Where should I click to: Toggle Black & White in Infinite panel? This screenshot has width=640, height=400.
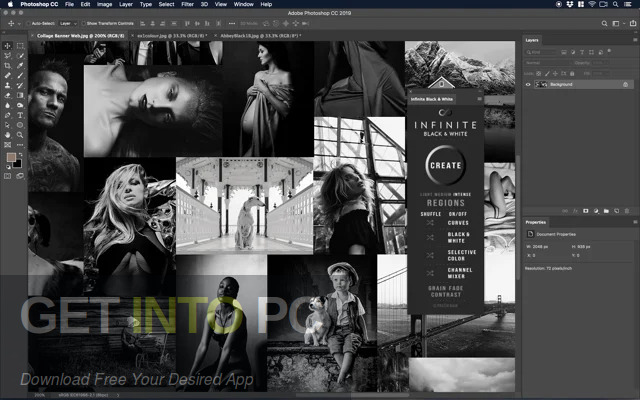(458, 238)
